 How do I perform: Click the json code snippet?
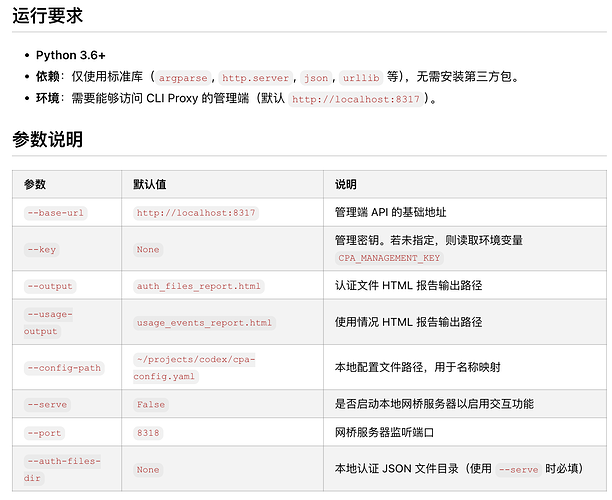316,78
